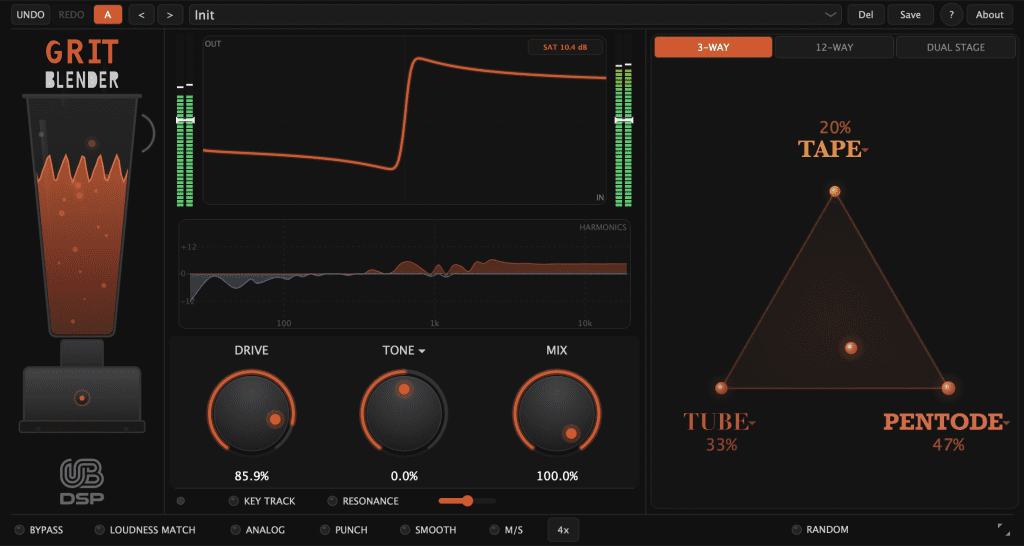Click the 4x oversampling selector
Image resolution: width=1024 pixels, height=546 pixels.
click(x=563, y=530)
